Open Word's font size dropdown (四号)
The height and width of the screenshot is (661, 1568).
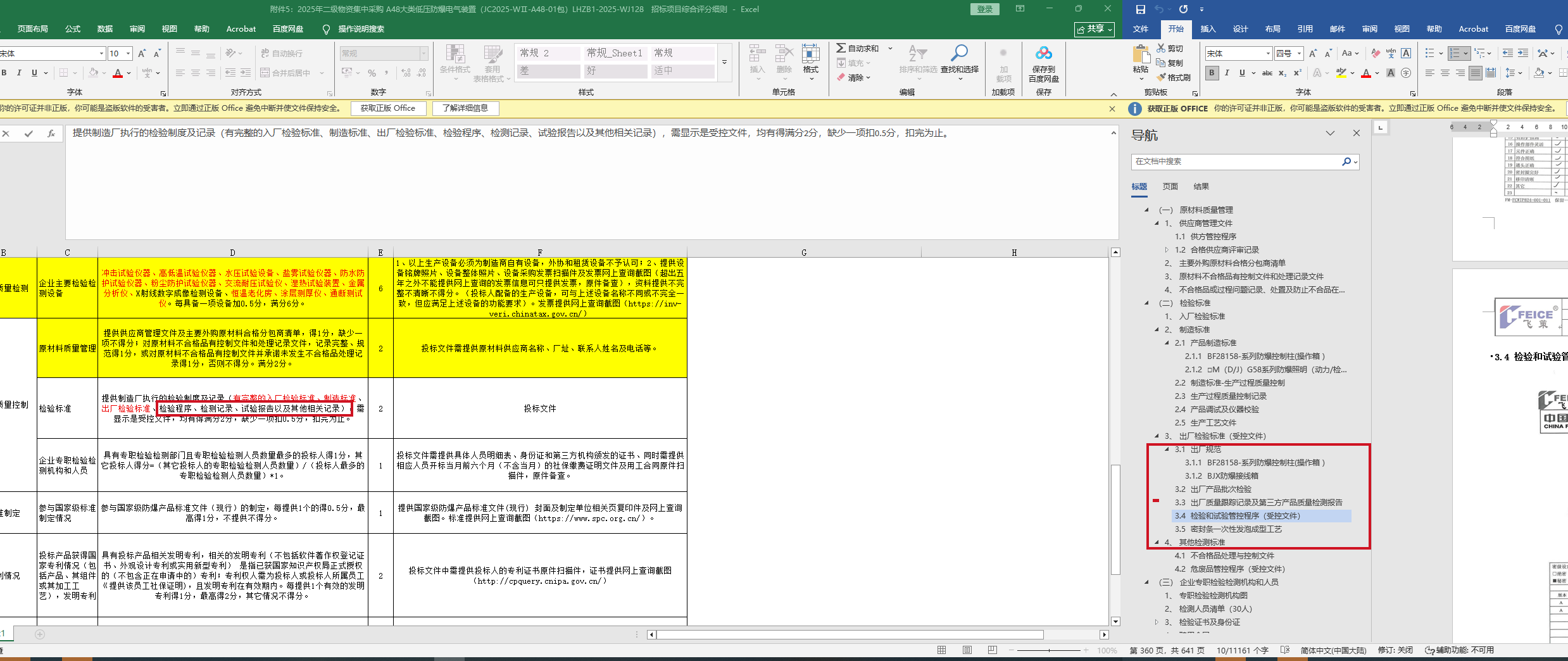coord(1299,53)
